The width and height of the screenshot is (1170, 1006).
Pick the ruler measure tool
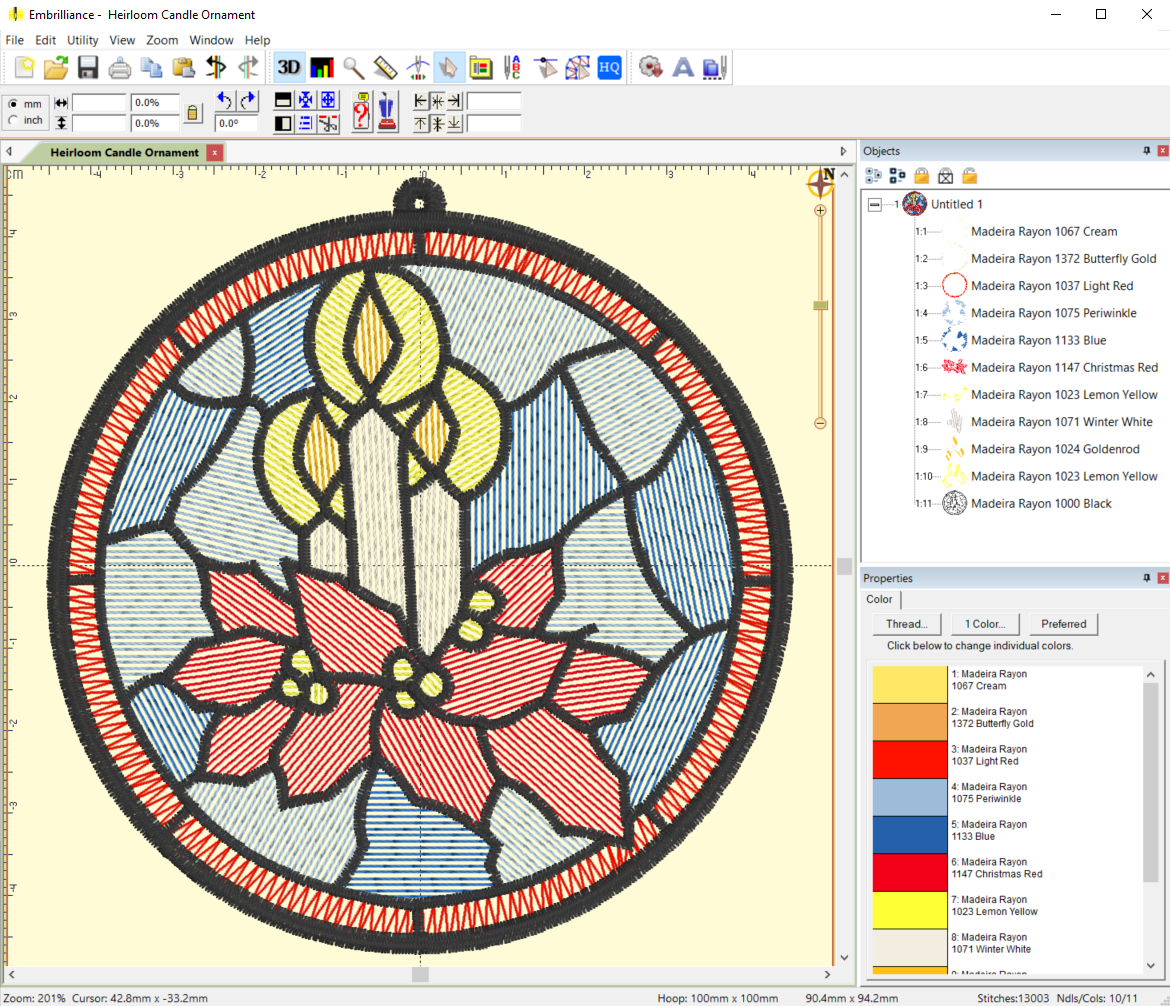[x=385, y=68]
